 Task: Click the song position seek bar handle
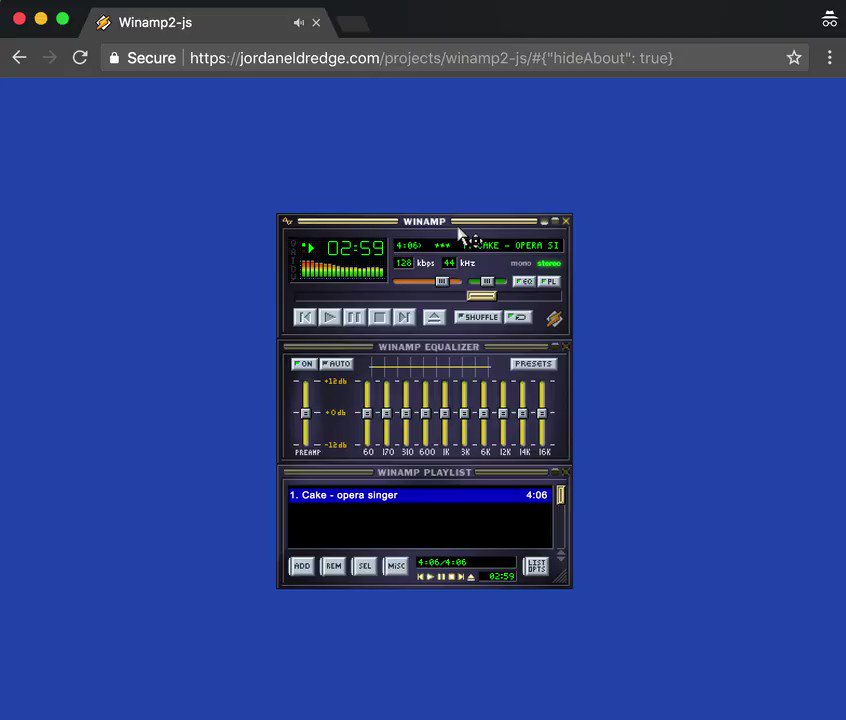coord(481,296)
